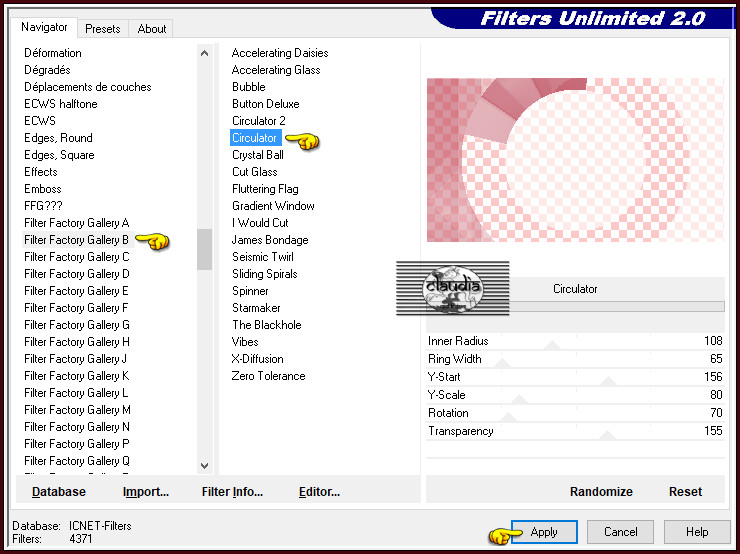The image size is (740, 554).
Task: Select Déplacements de couches category
Action: coord(88,87)
